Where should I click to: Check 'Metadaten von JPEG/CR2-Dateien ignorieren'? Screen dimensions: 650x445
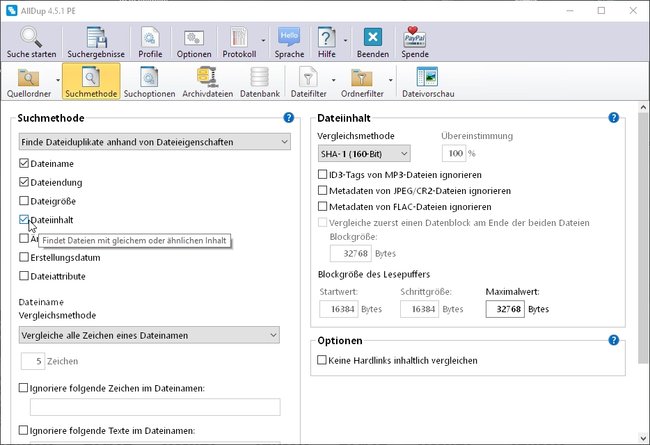point(322,190)
